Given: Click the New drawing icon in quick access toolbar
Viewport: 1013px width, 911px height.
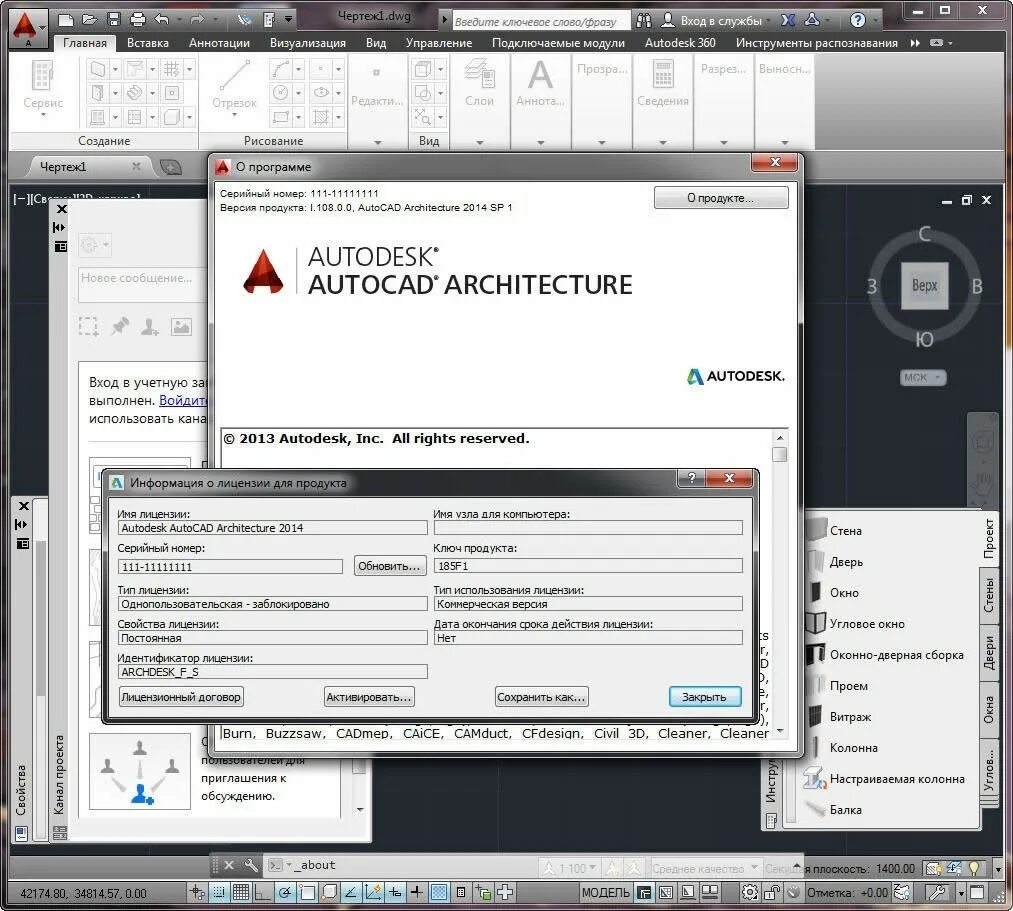Looking at the screenshot, I should click(65, 20).
